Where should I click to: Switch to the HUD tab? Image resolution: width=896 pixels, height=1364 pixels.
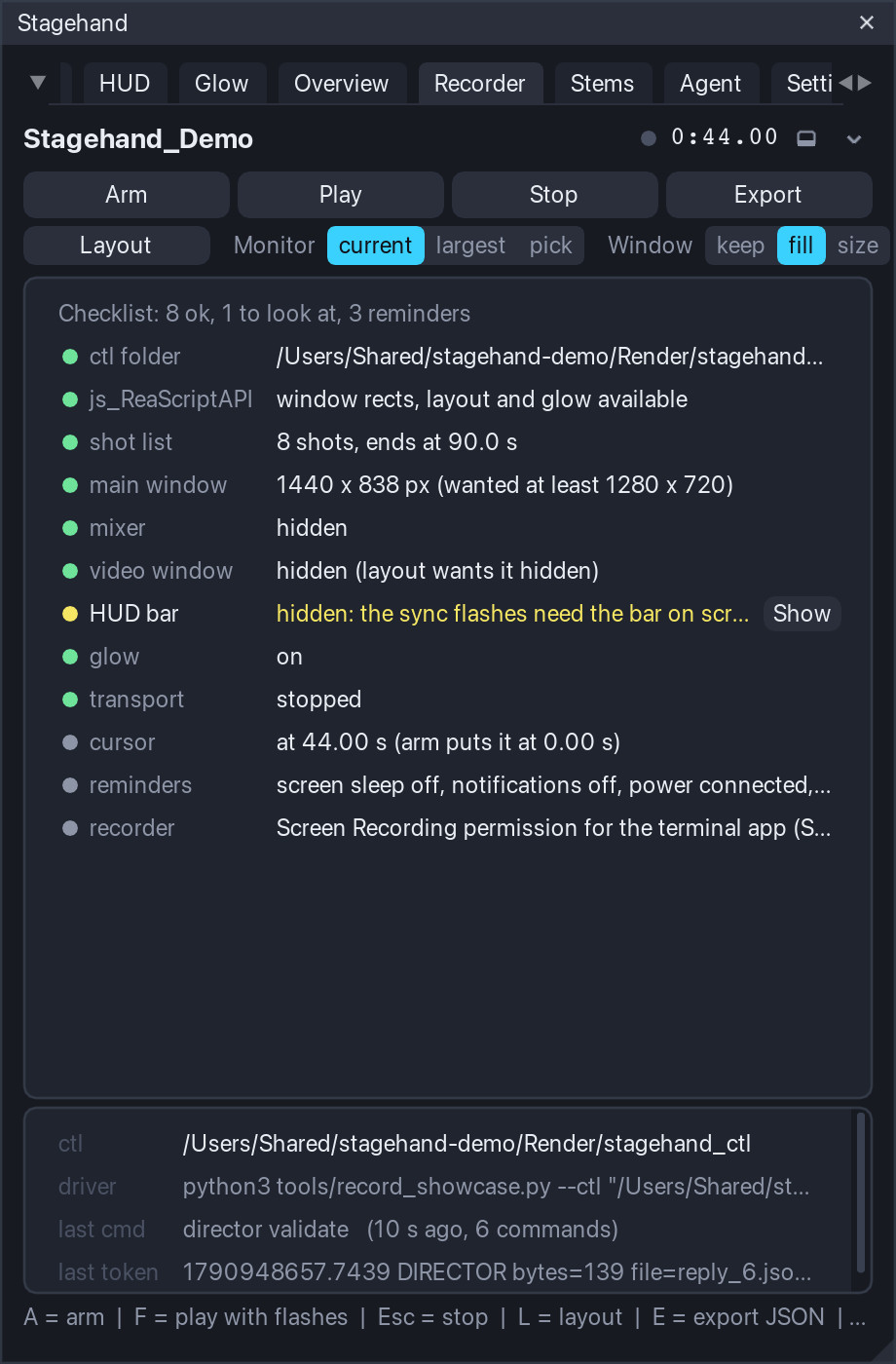[125, 84]
